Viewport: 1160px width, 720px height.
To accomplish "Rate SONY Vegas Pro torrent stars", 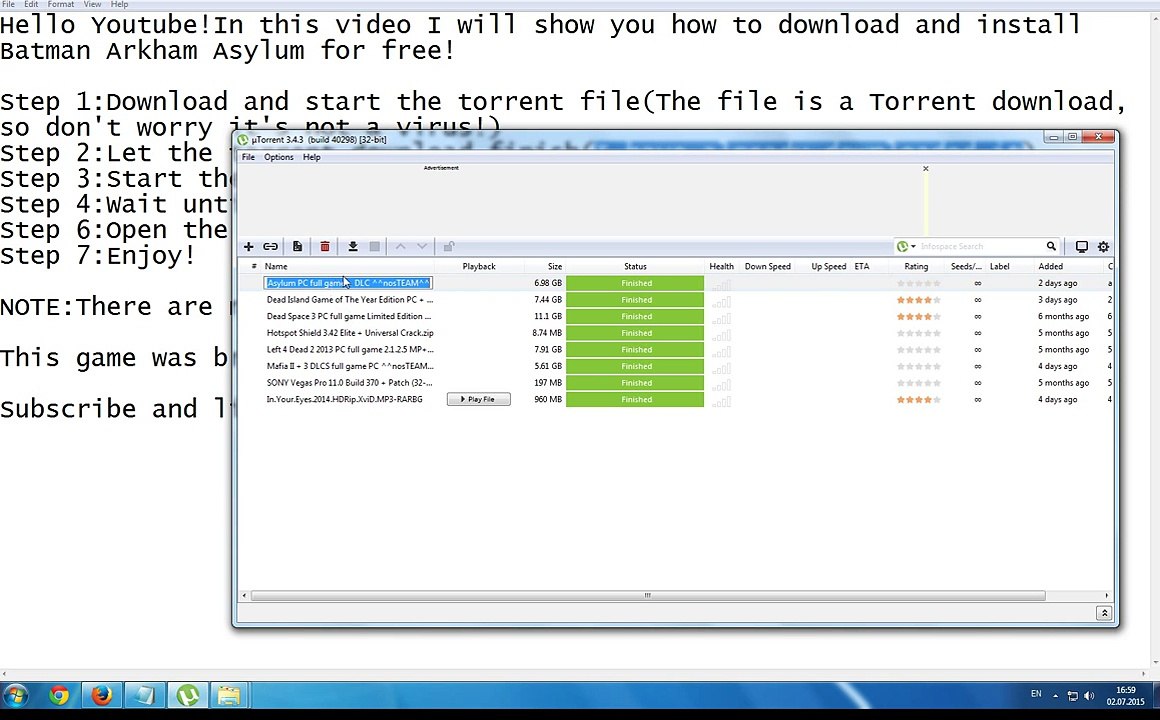I will click(x=918, y=383).
